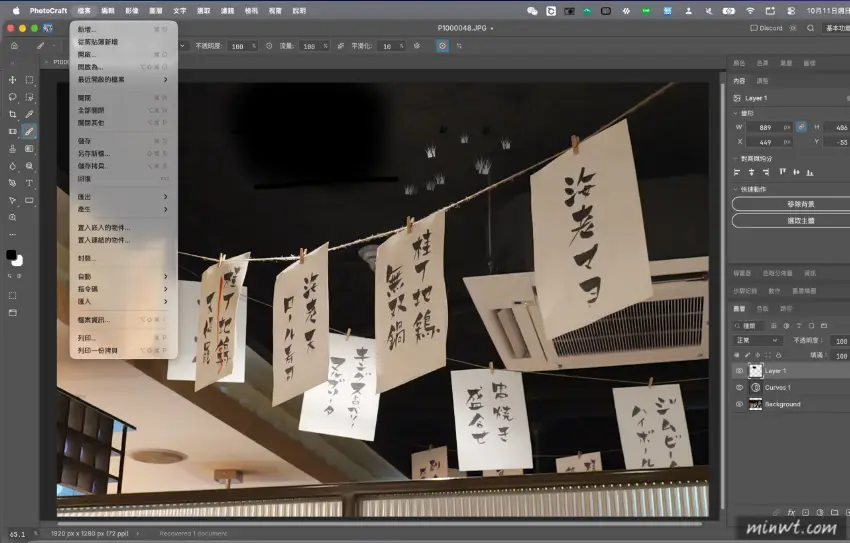Click the Apple menu logo
850x543 pixels.
coord(16,10)
